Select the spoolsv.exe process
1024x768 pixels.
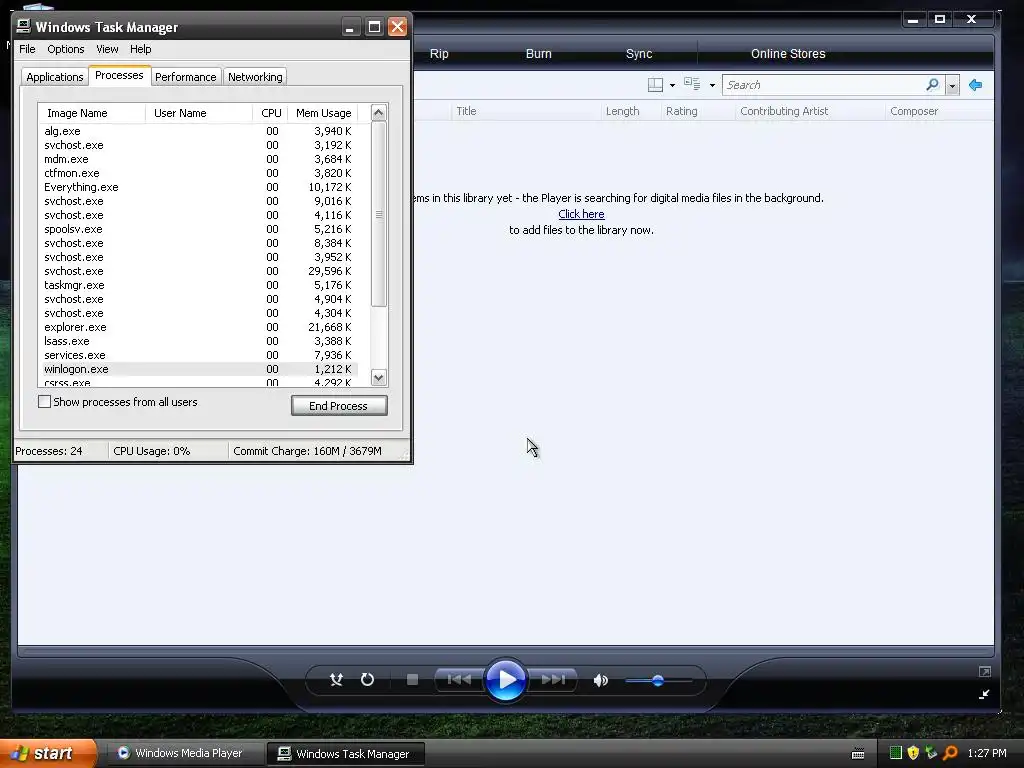tap(198, 229)
